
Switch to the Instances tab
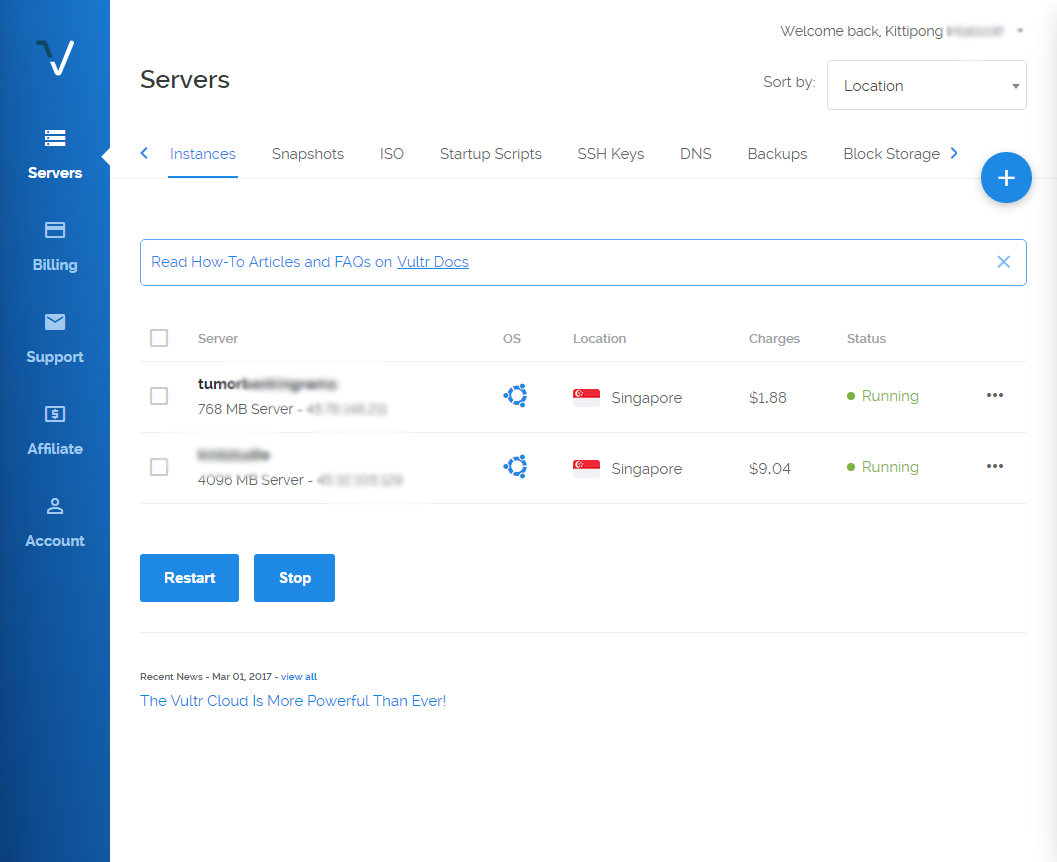[x=202, y=154]
